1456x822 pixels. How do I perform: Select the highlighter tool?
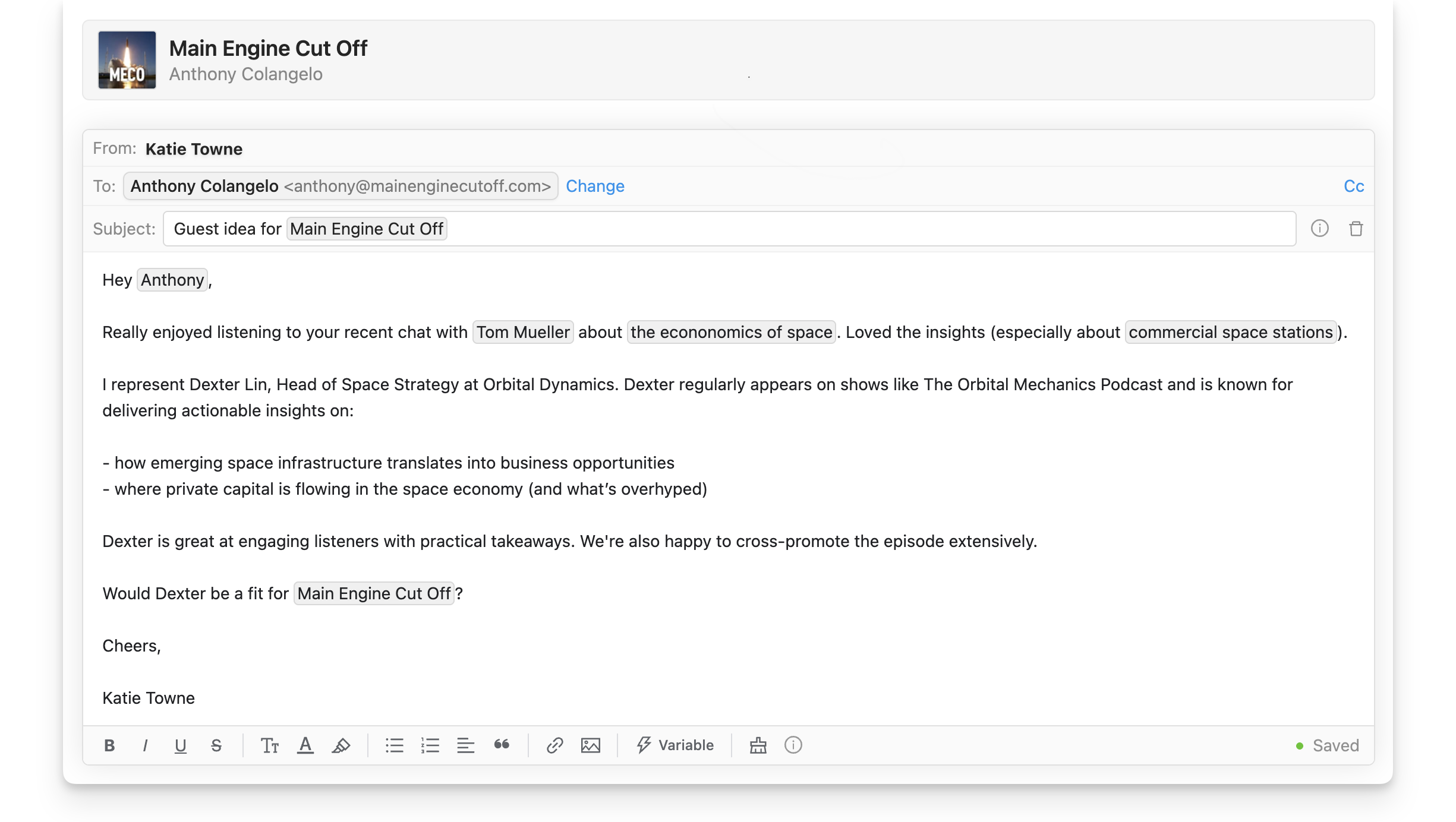tap(341, 745)
